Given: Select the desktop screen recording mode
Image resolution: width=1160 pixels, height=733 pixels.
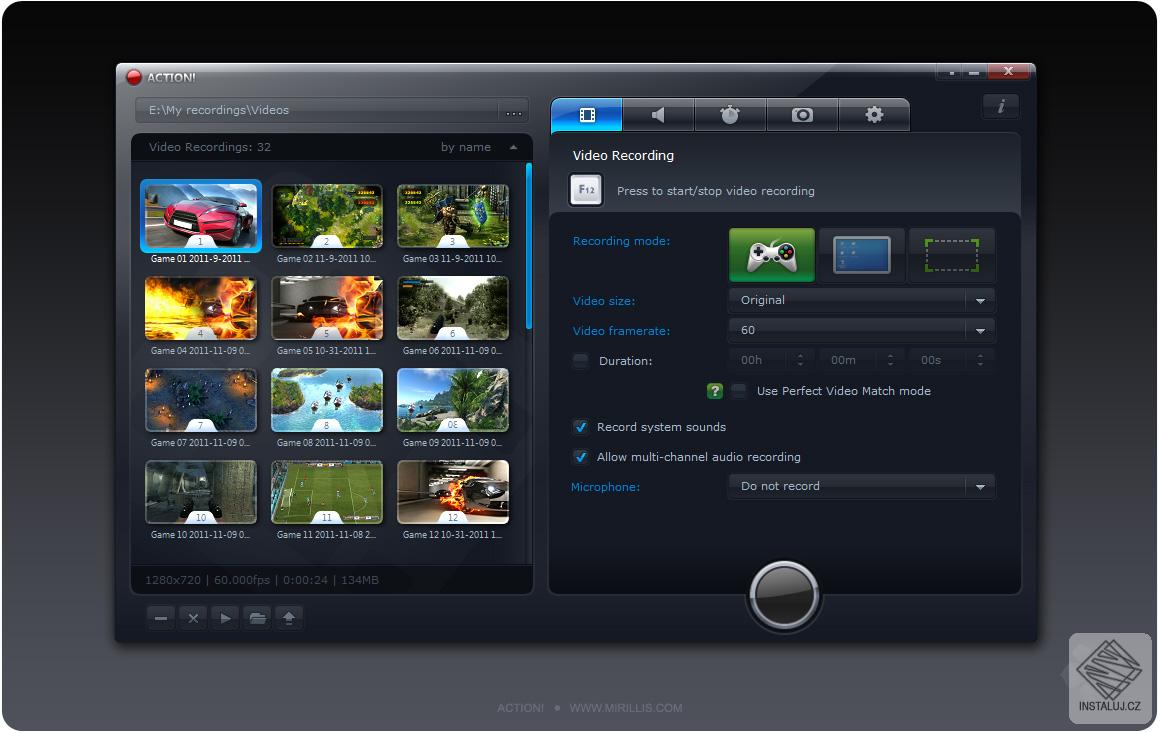Looking at the screenshot, I should [861, 255].
